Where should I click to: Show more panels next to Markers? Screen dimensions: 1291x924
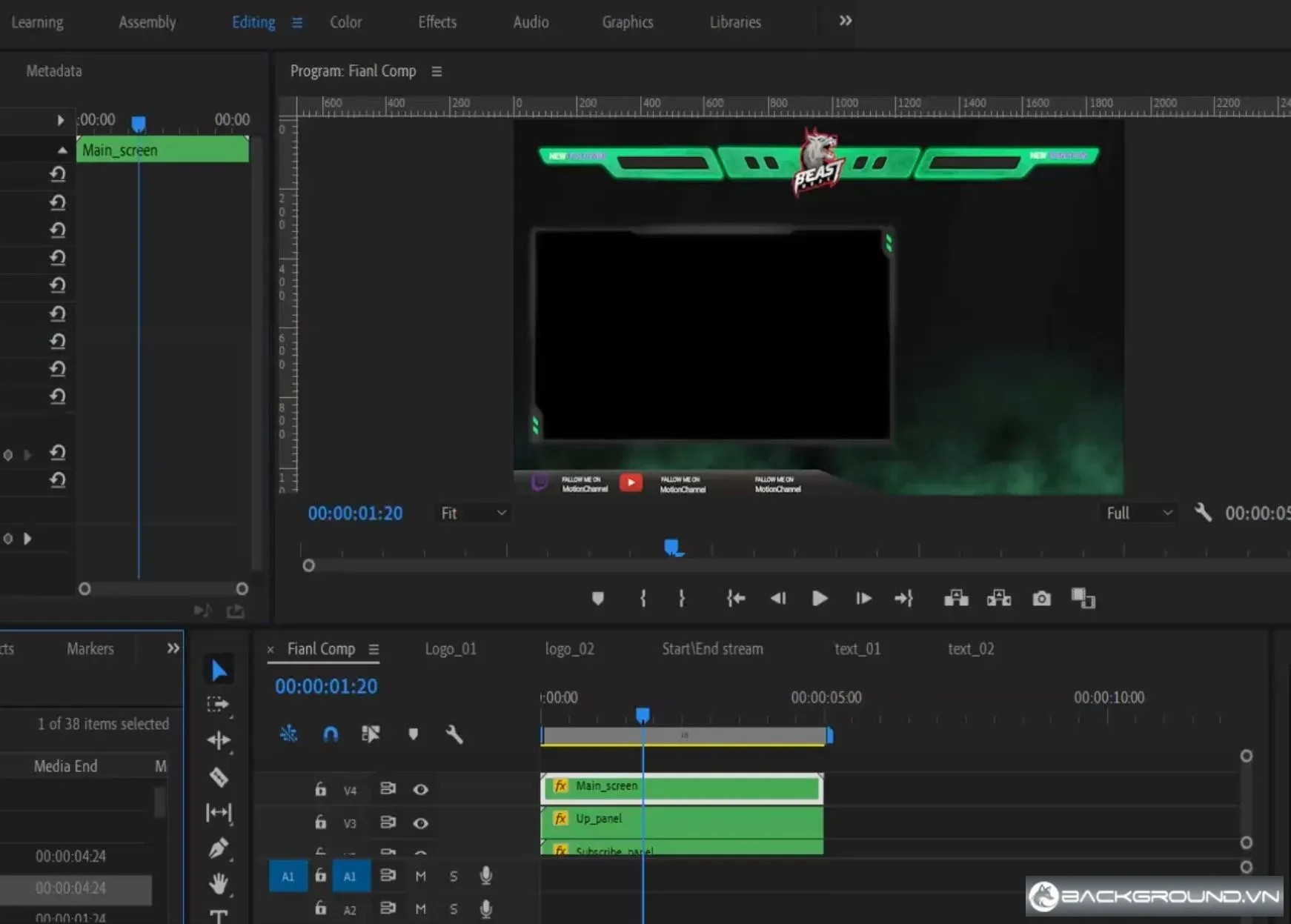pos(173,648)
